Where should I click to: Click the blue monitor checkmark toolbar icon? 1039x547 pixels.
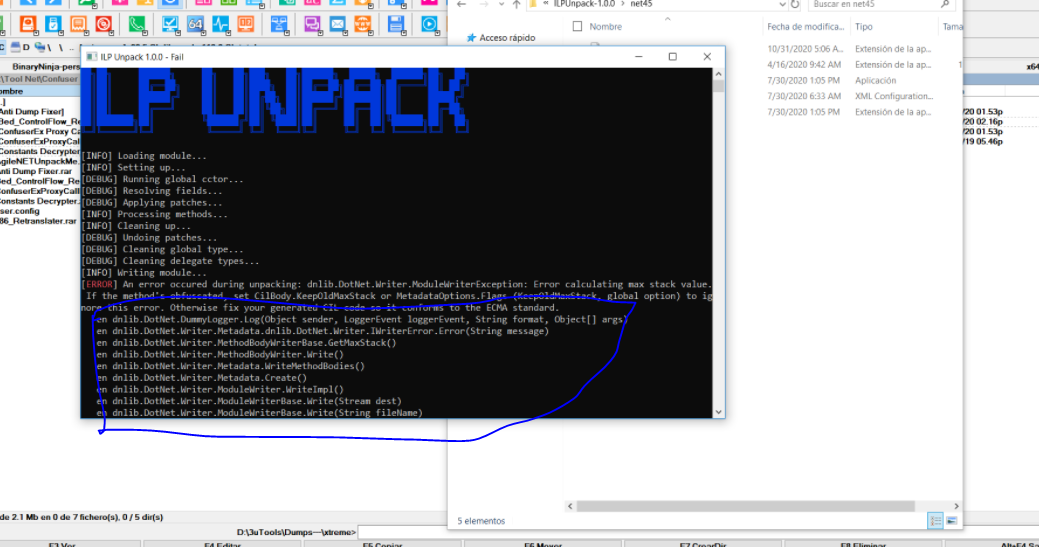coord(170,25)
